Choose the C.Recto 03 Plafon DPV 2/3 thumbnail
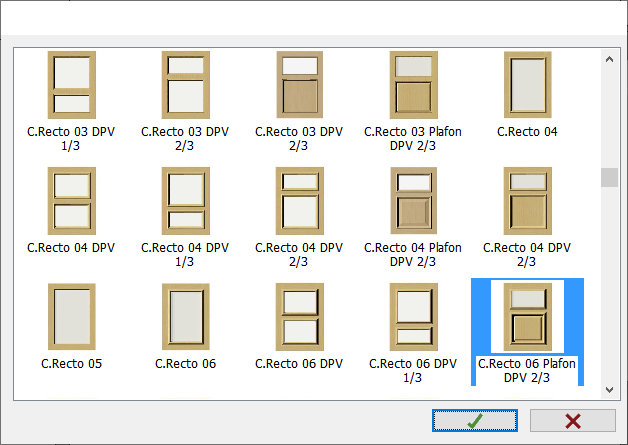The width and height of the screenshot is (628, 445). [414, 85]
